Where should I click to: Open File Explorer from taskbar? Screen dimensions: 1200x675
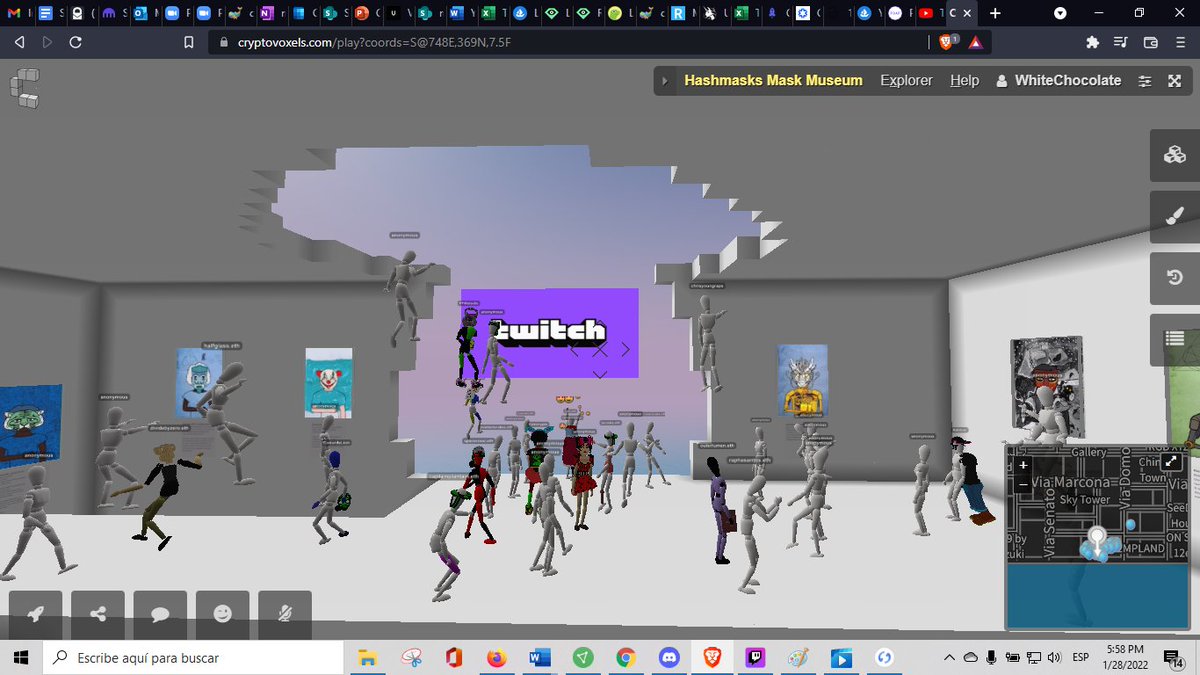click(x=367, y=657)
